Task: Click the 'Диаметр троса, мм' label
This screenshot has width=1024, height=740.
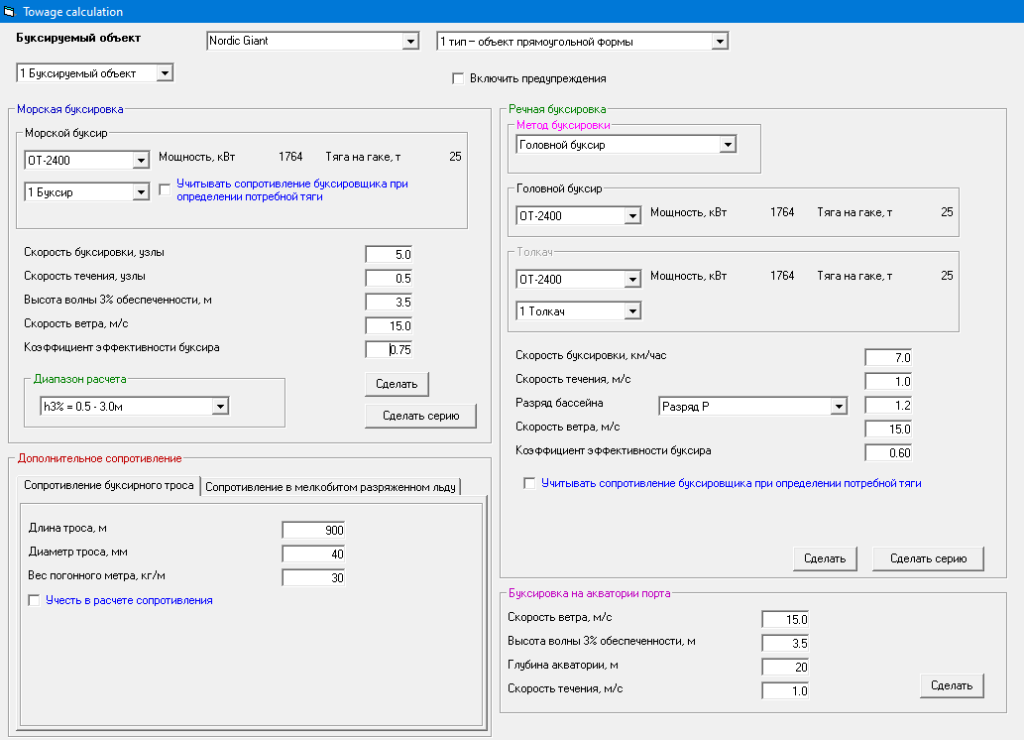Action: 78,552
